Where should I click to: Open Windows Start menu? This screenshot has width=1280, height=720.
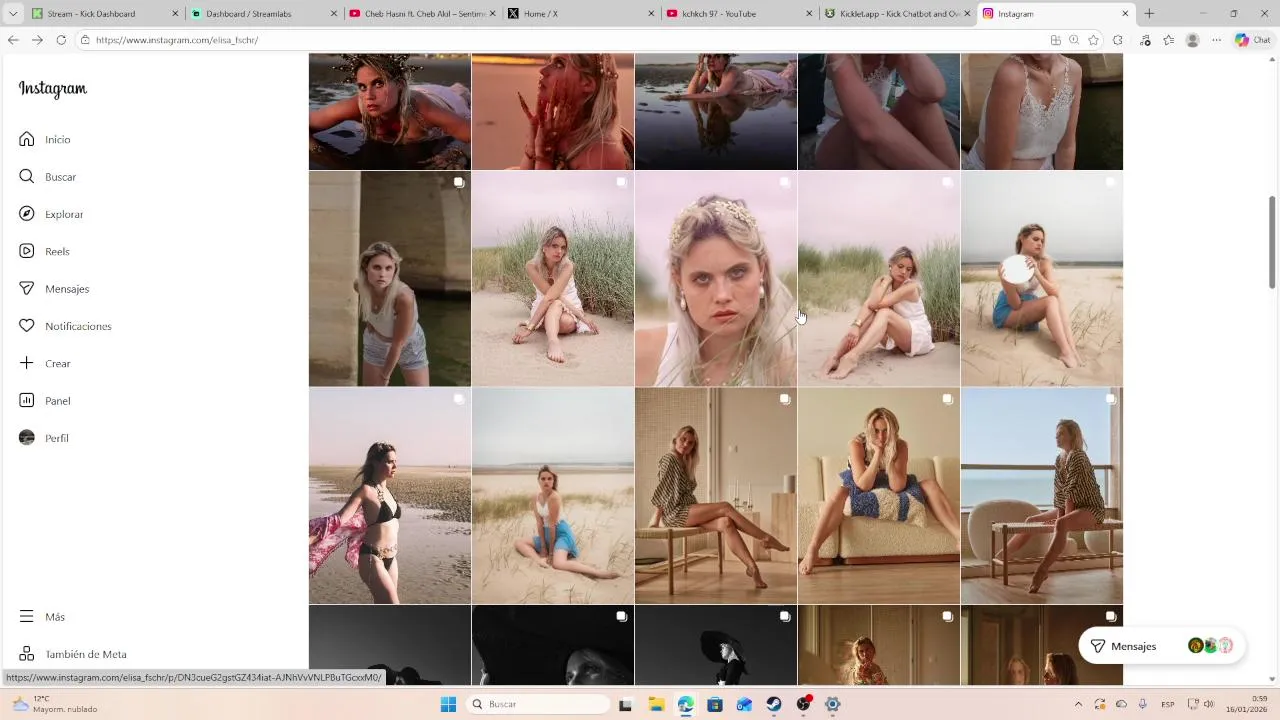point(448,704)
